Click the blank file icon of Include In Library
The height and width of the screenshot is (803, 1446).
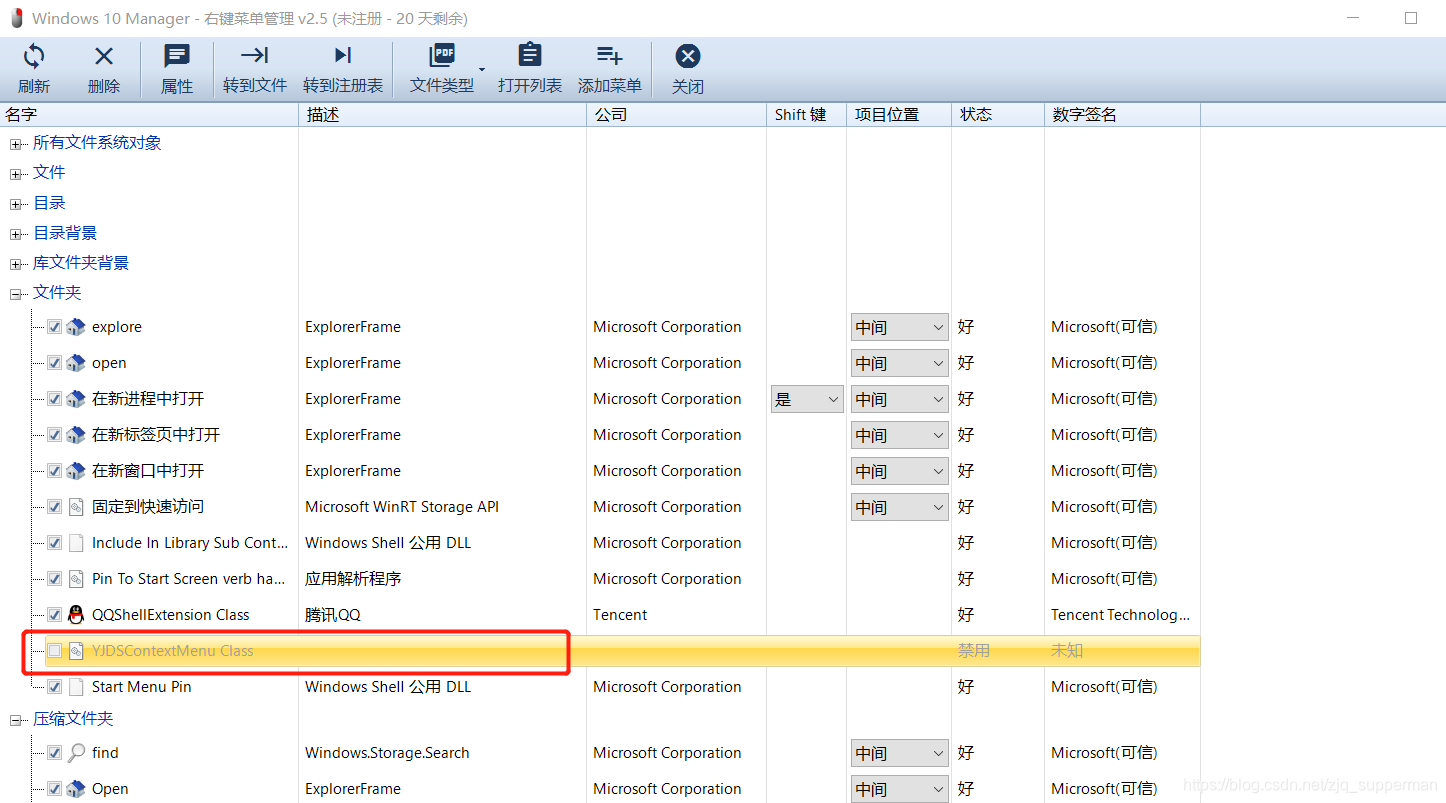click(x=76, y=543)
